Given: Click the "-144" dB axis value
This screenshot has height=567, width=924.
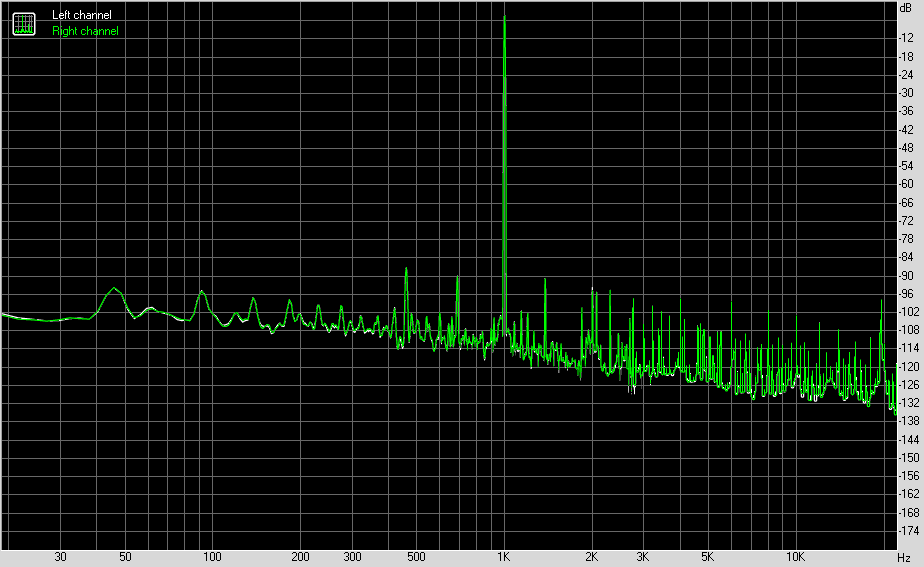Looking at the screenshot, I should pyautogui.click(x=908, y=439).
